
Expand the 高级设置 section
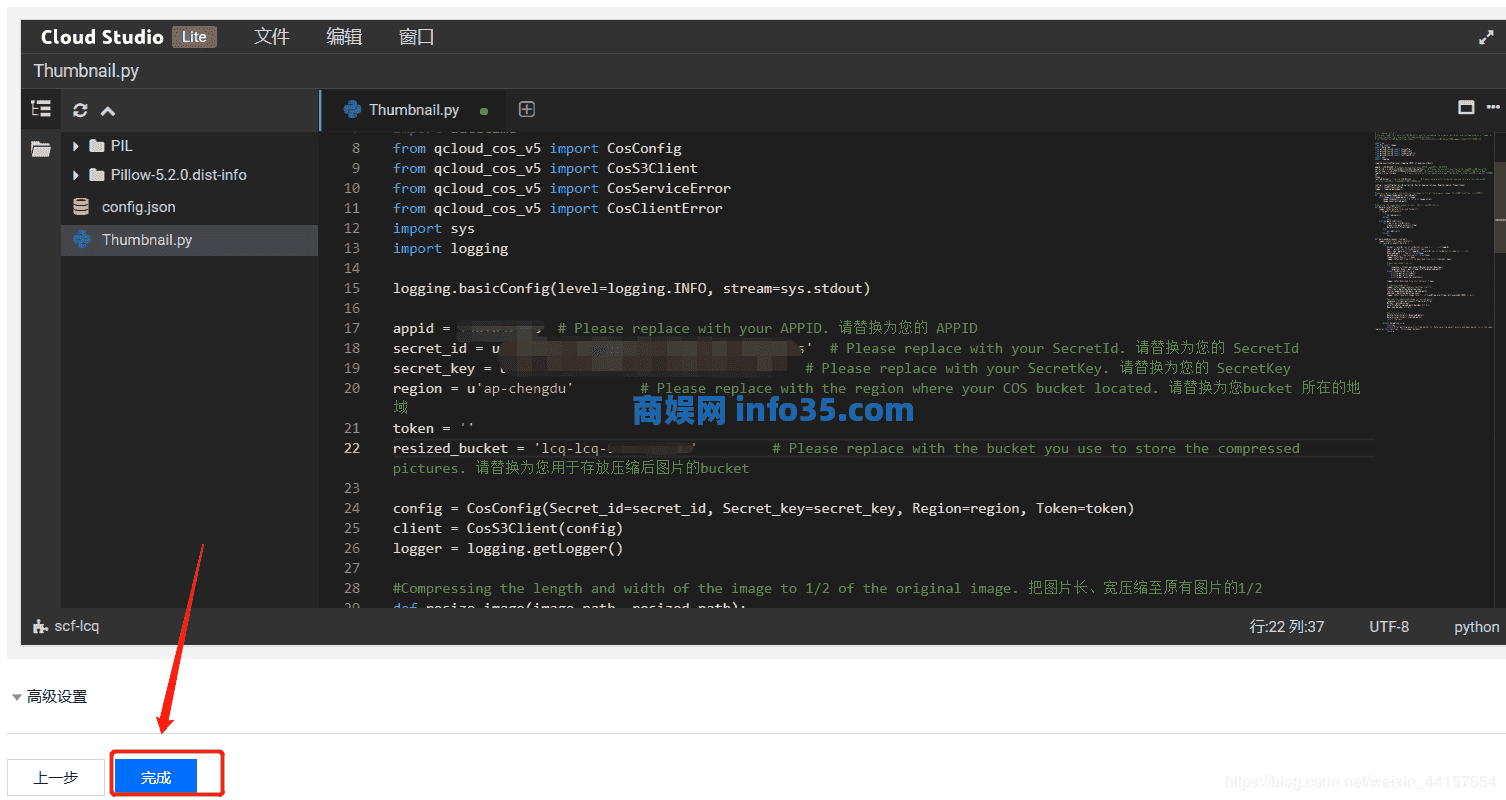coord(49,697)
